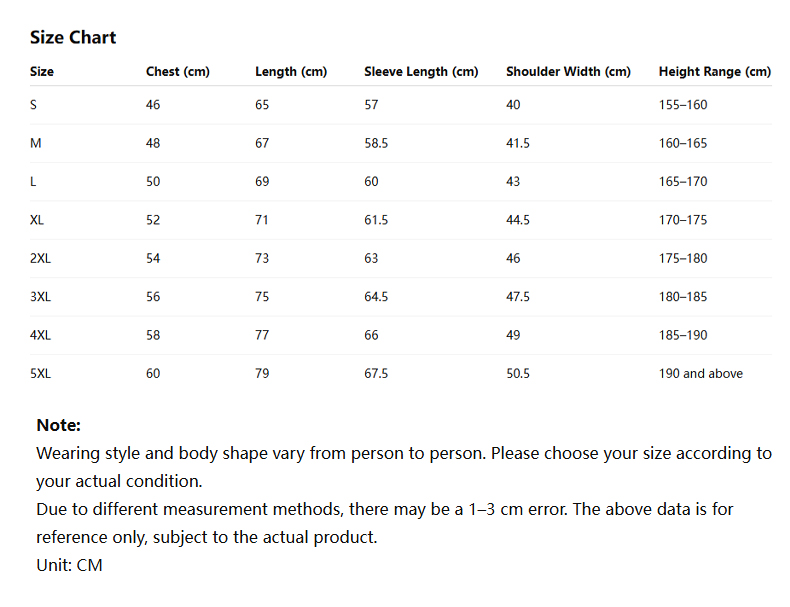
Task: Select the 4XL size row label
Action: (x=40, y=335)
